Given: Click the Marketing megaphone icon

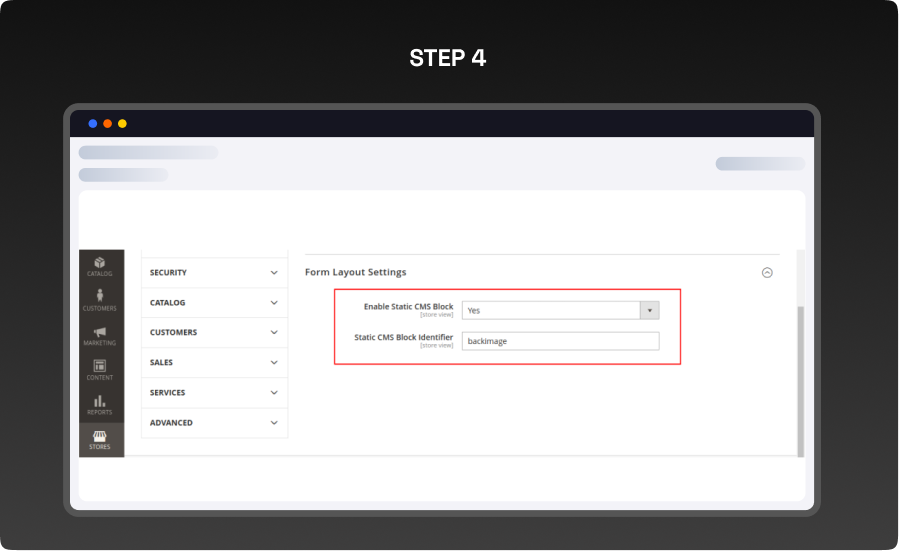Looking at the screenshot, I should [101, 335].
